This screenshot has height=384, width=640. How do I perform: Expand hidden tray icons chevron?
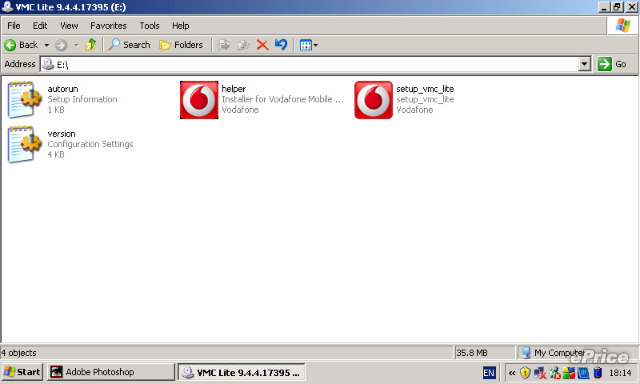click(x=512, y=373)
